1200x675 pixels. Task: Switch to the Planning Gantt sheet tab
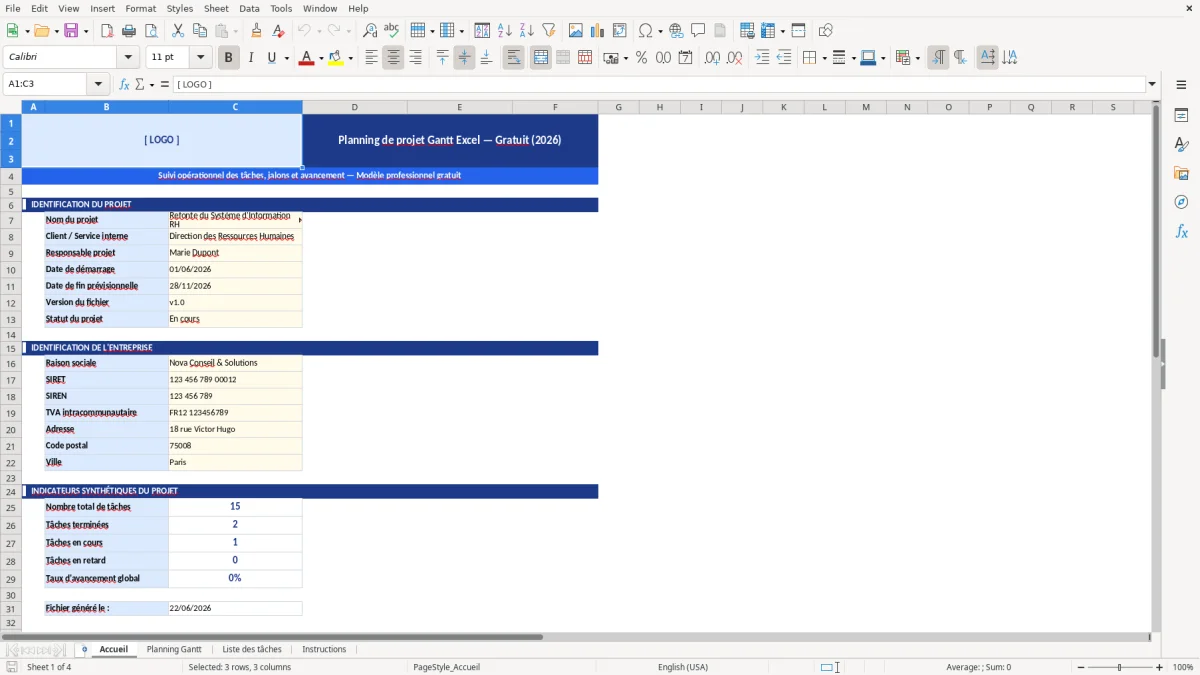(x=174, y=649)
